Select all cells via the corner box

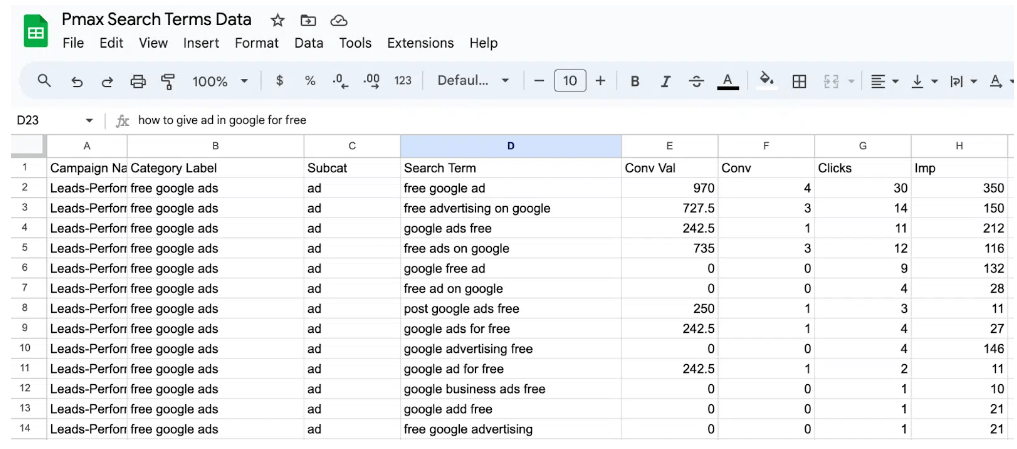28,146
